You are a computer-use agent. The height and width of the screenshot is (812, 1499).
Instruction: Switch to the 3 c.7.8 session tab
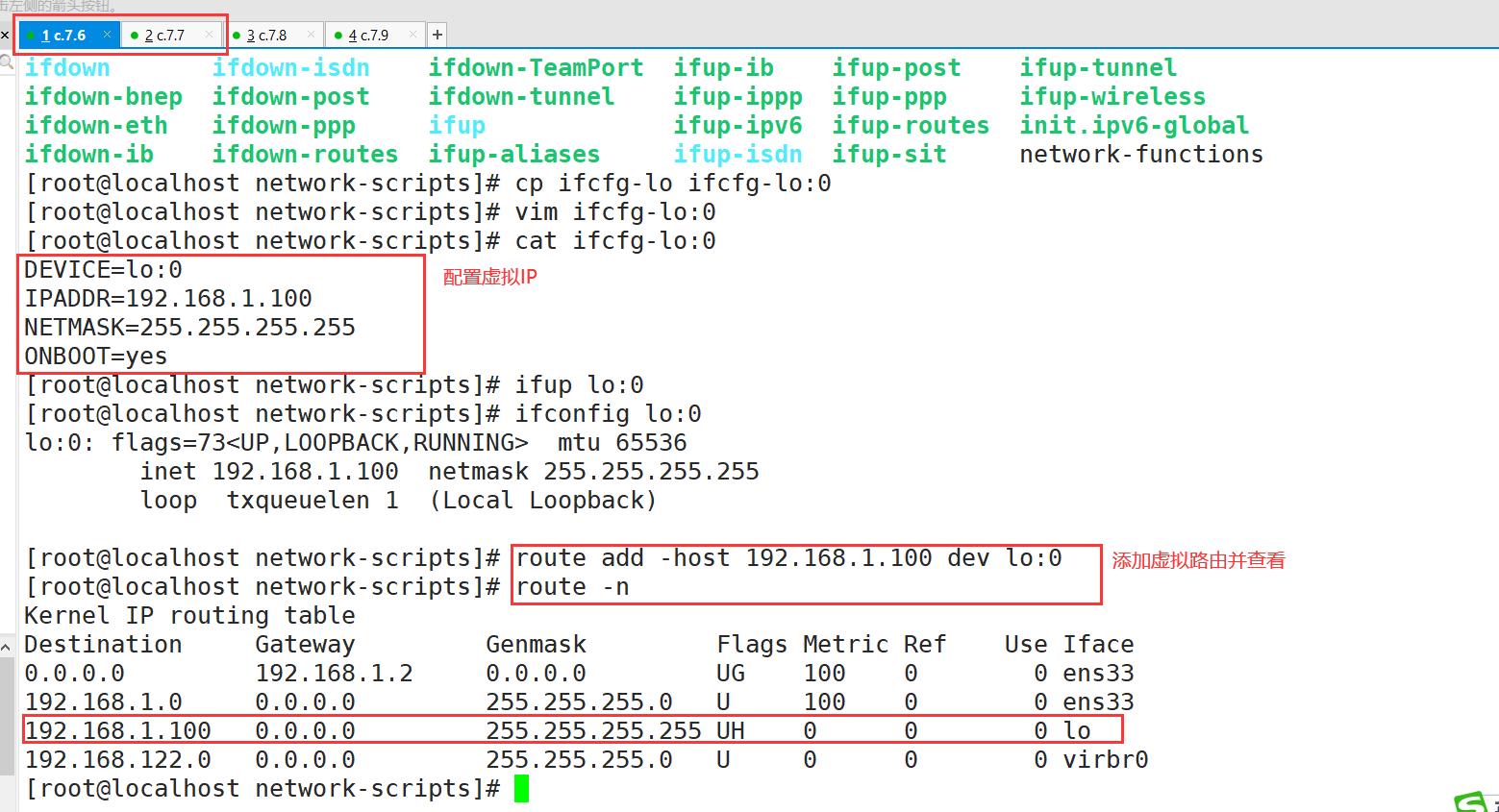coord(266,36)
